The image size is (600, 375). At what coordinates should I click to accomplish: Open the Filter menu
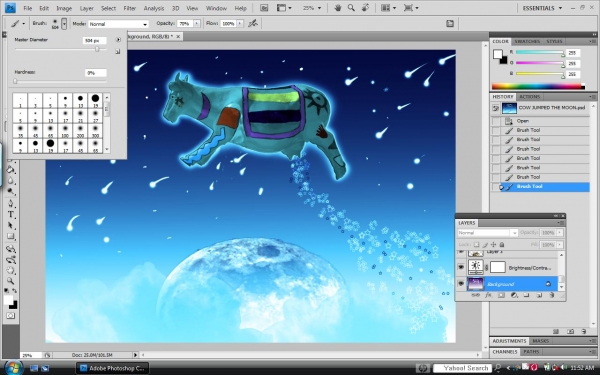[130, 8]
